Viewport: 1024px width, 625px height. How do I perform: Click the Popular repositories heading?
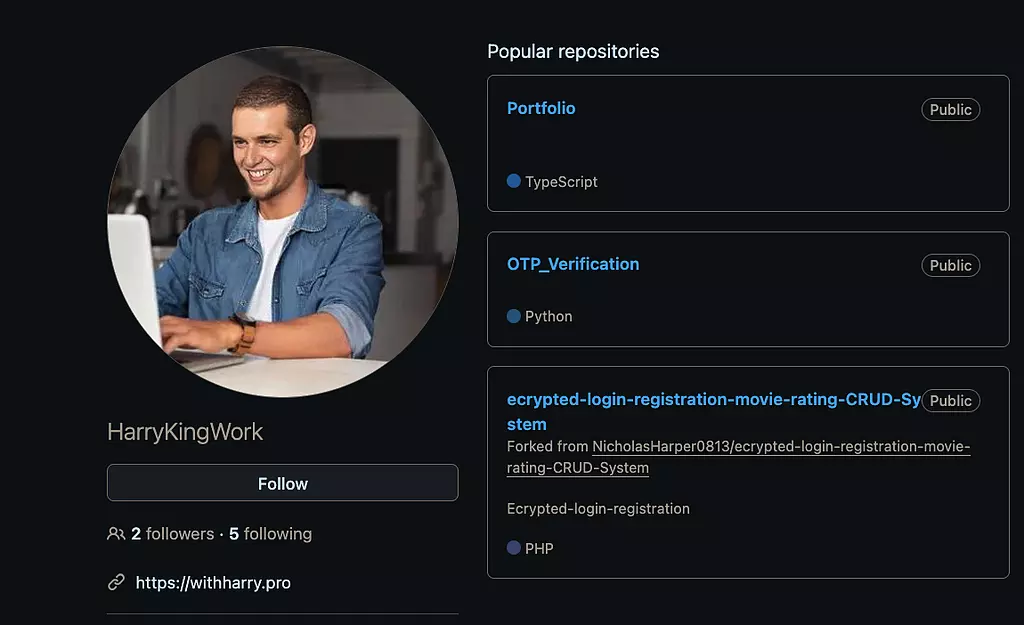pos(573,51)
